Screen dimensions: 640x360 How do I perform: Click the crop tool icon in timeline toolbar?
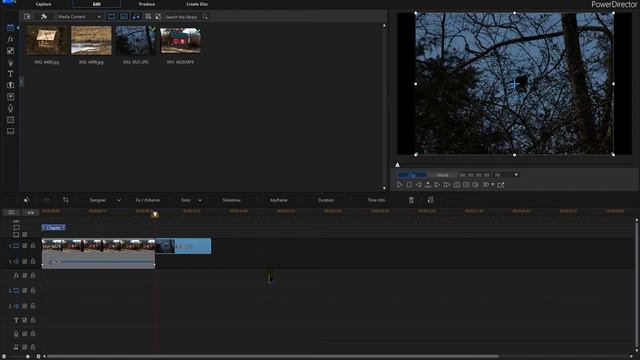coord(65,200)
